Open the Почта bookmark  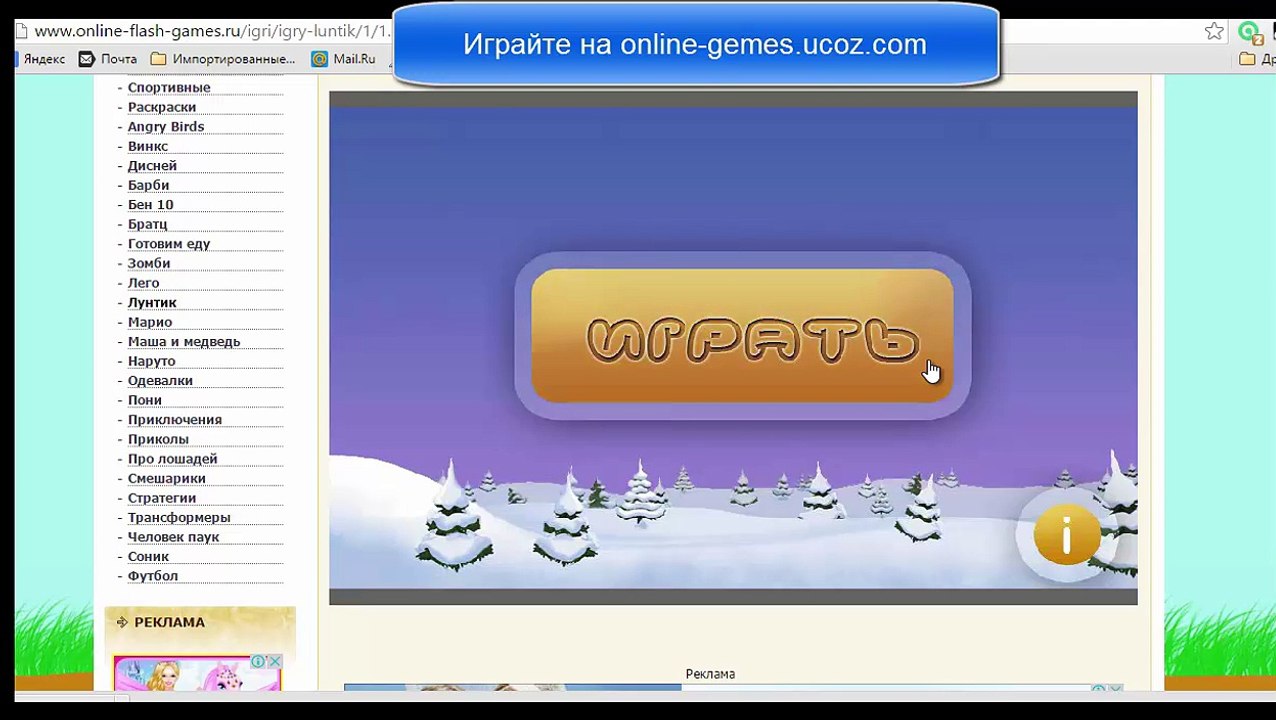pyautogui.click(x=108, y=59)
